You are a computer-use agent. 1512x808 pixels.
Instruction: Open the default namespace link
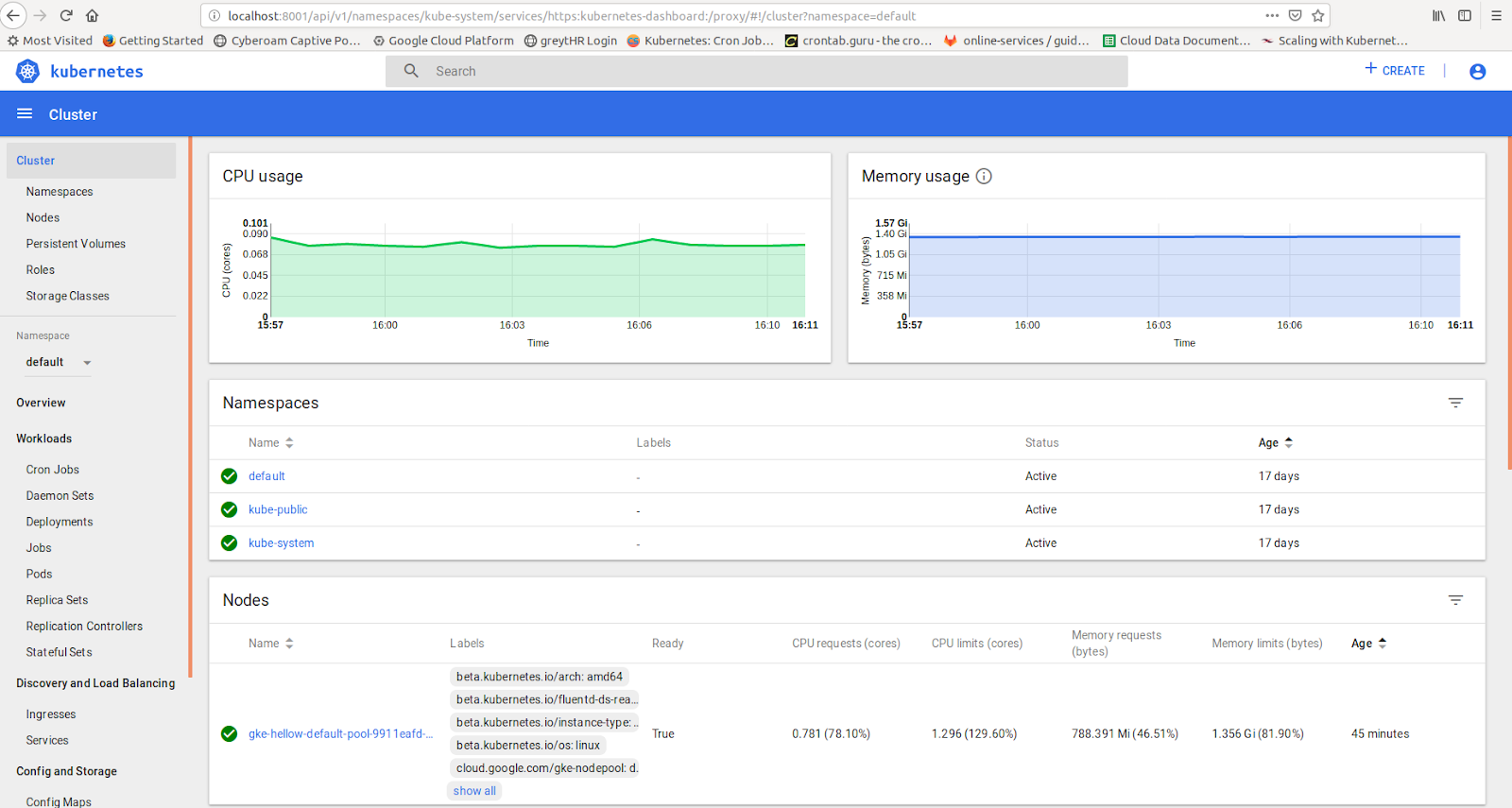(266, 476)
